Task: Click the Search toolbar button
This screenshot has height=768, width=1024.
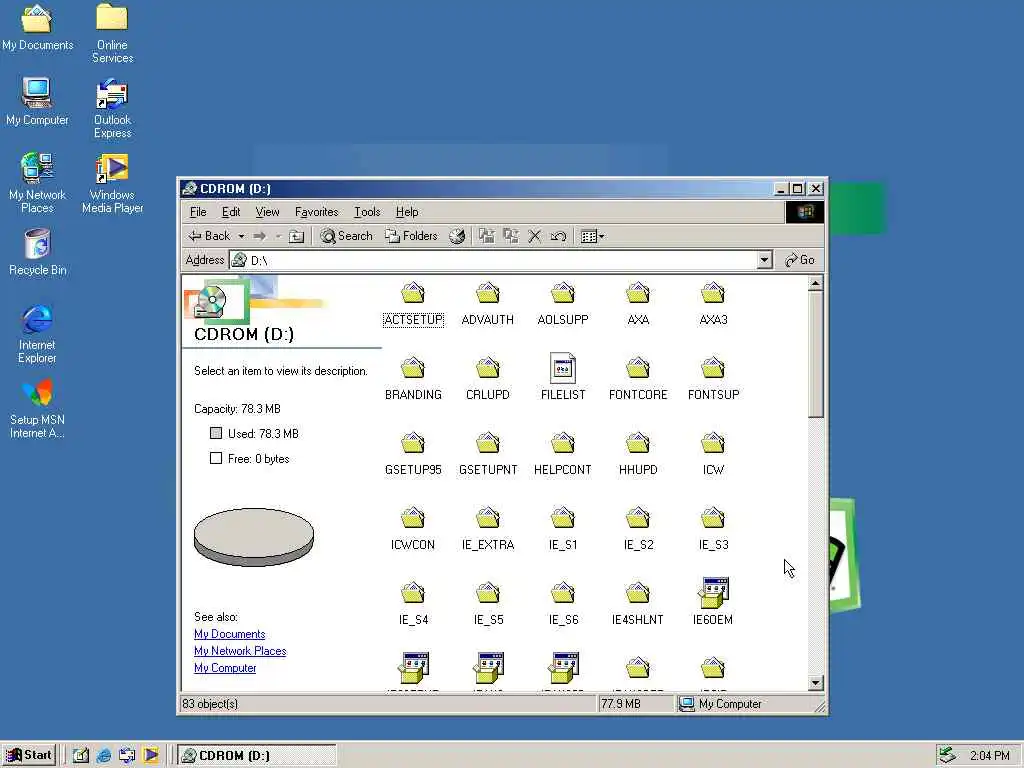Action: click(347, 236)
